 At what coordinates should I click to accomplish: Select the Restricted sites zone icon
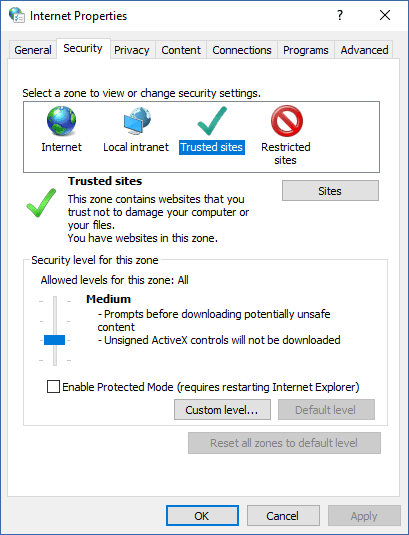tap(287, 120)
